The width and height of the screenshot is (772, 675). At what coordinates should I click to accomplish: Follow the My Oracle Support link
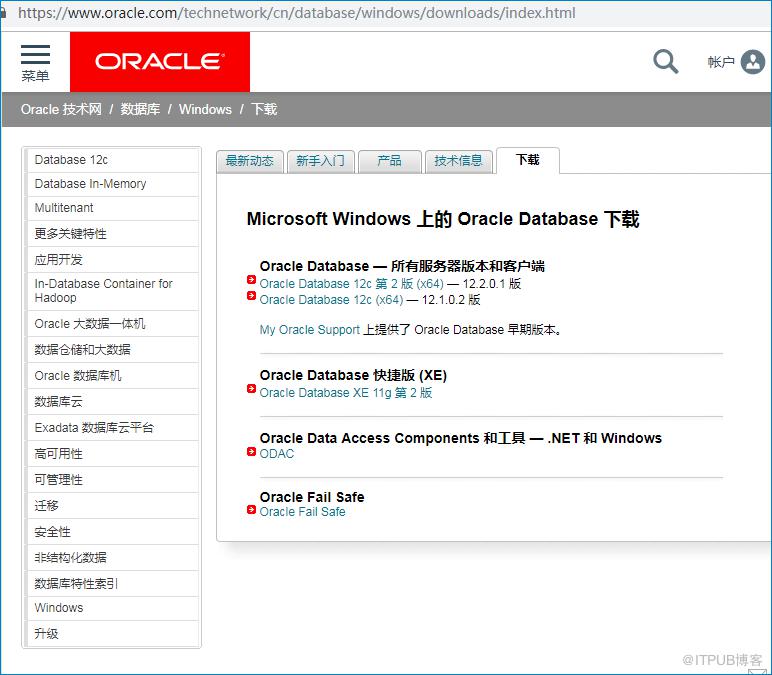[x=310, y=330]
